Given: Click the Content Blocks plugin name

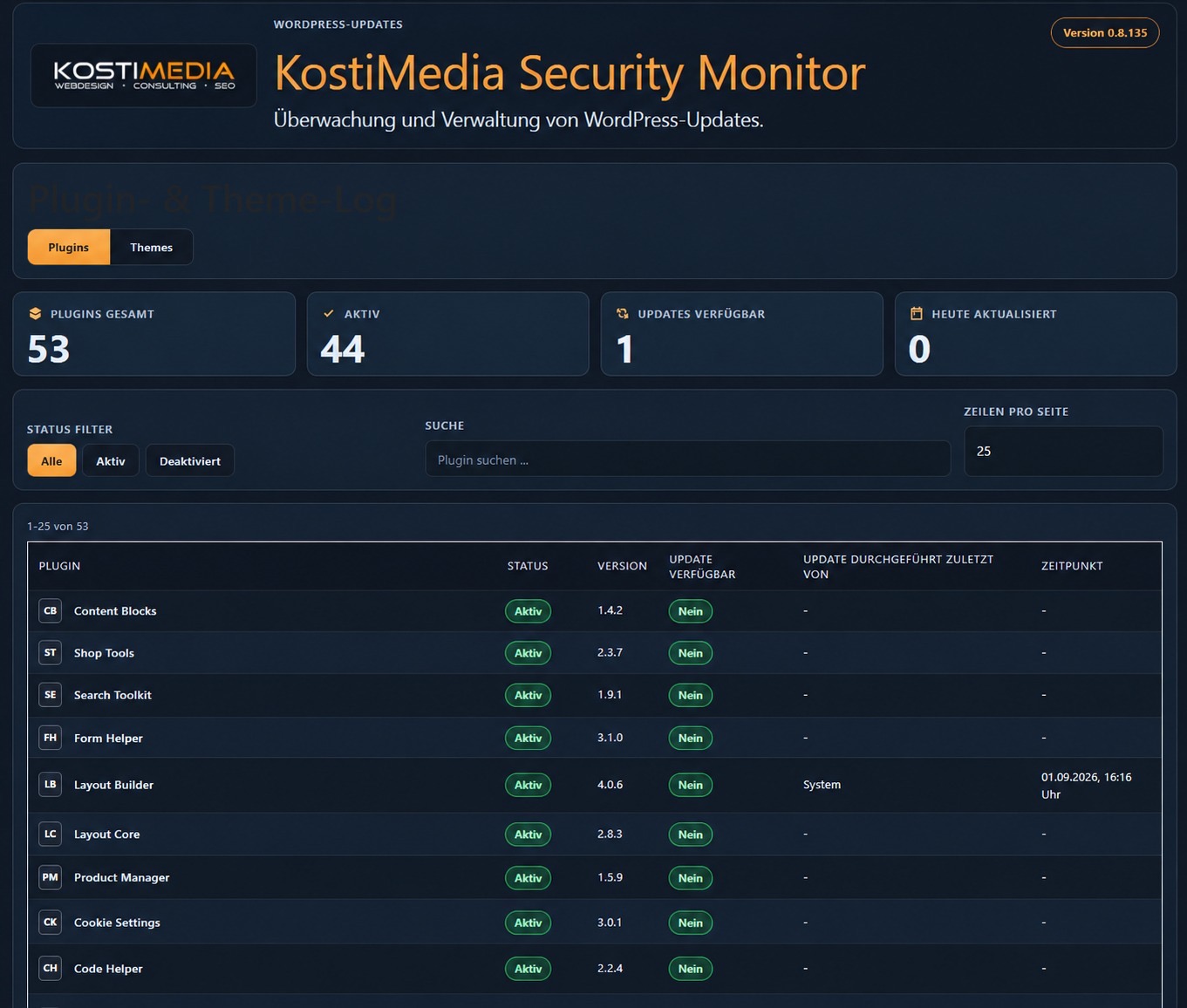Looking at the screenshot, I should 115,611.
